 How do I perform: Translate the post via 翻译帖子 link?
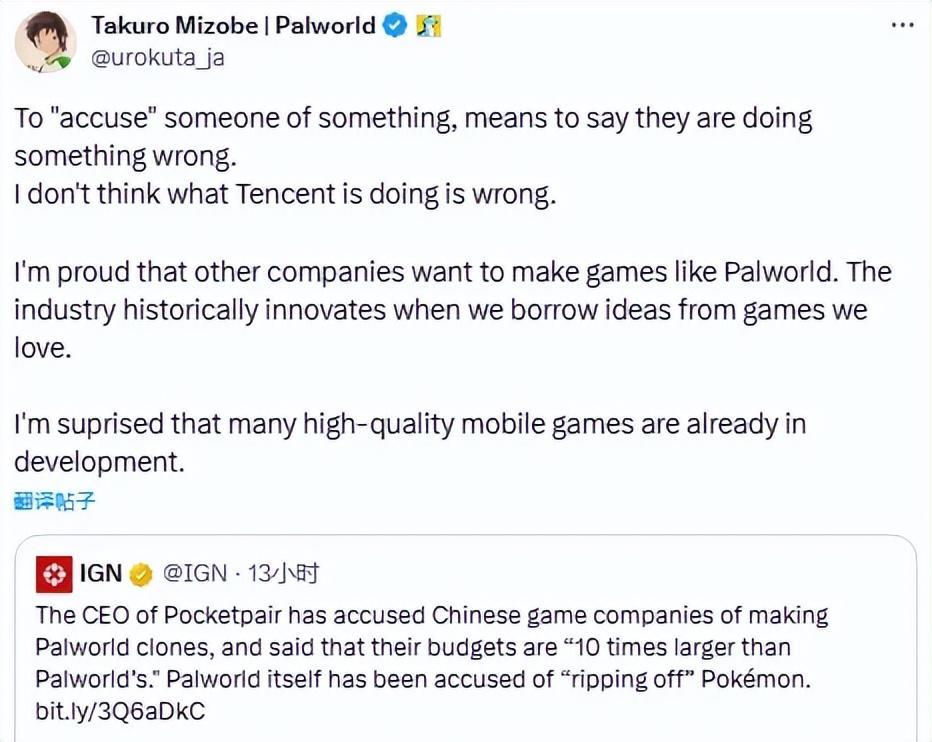[55, 501]
